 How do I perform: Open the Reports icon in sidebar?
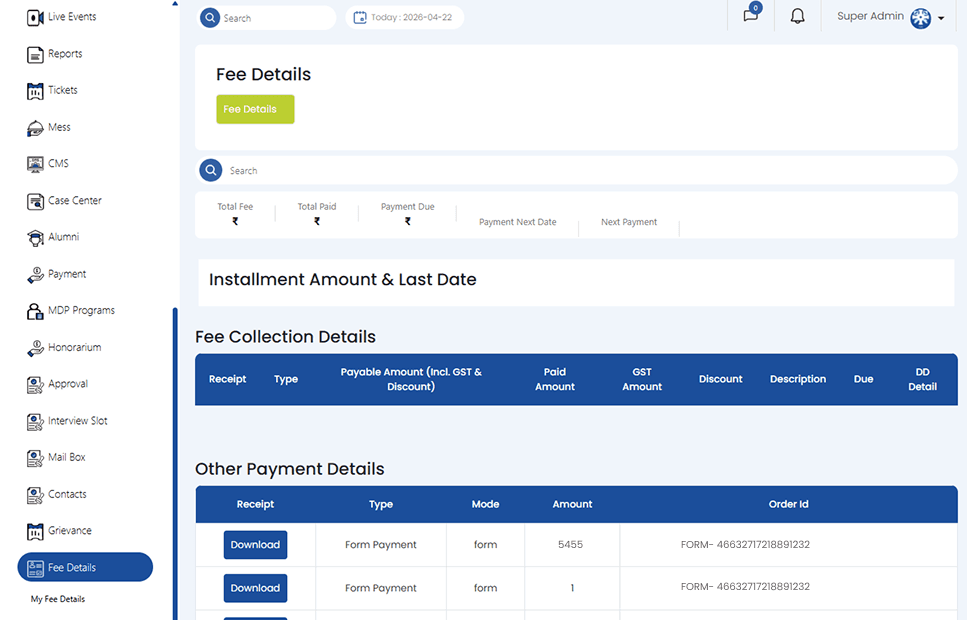click(35, 55)
